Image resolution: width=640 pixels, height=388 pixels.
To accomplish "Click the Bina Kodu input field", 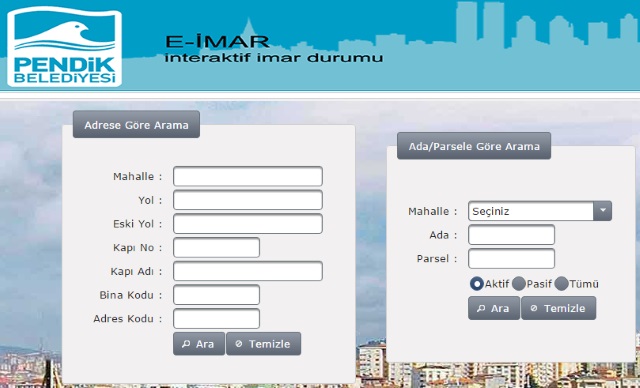I will [216, 295].
